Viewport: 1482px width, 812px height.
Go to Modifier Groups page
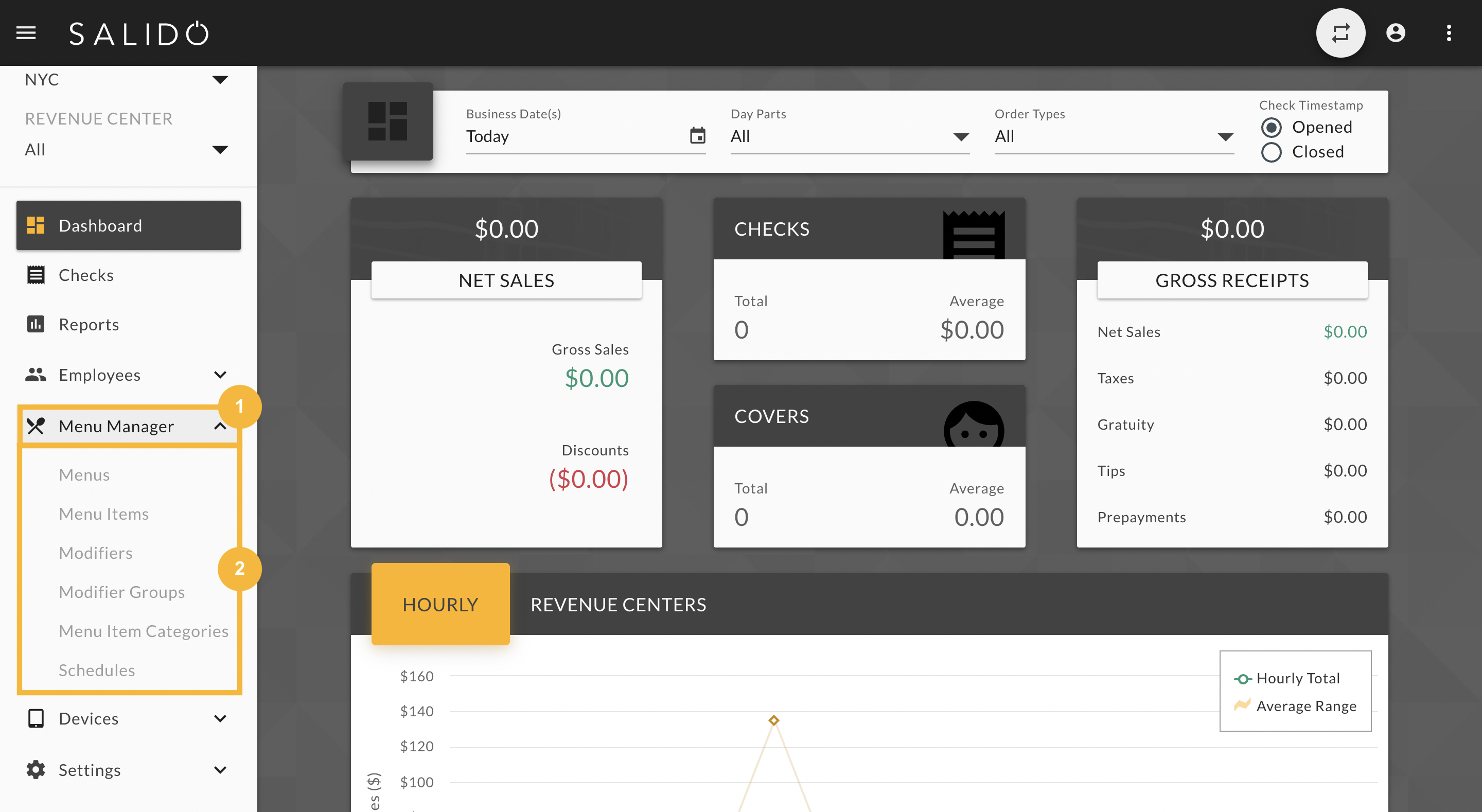point(121,592)
